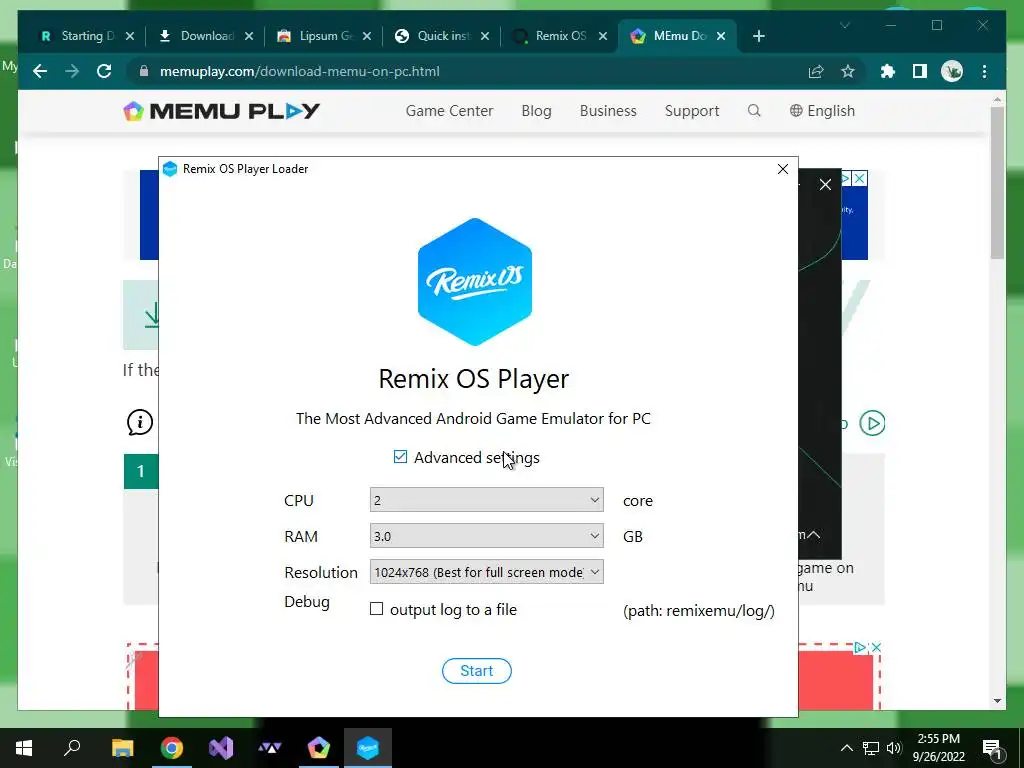Open Visual Studio from taskbar
The image size is (1024, 768).
coord(221,748)
